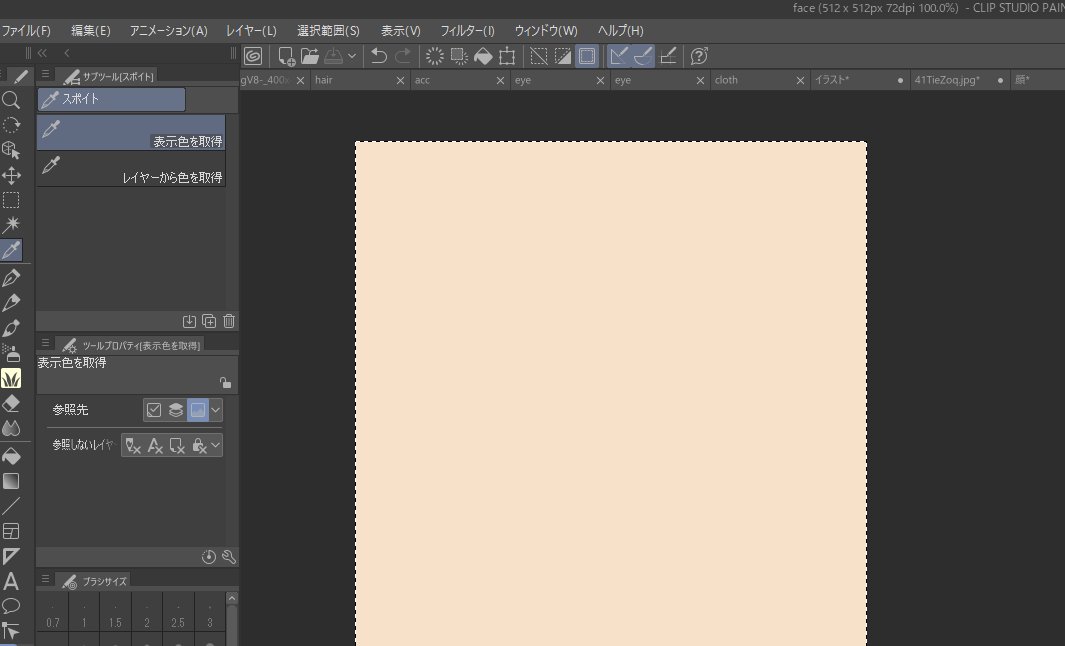Open Clip Studio support help icon

pyautogui.click(x=699, y=56)
